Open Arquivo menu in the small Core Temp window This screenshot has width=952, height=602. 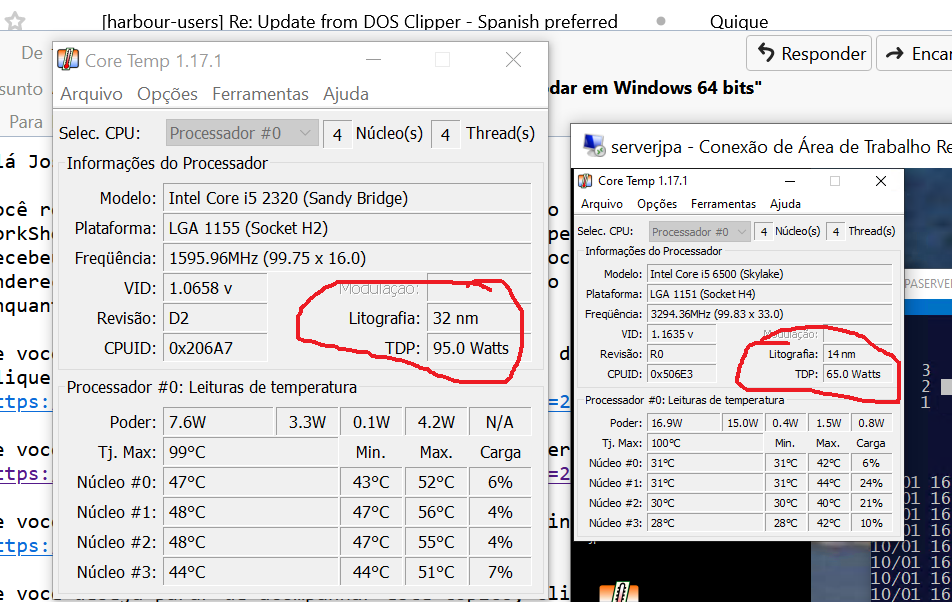[602, 204]
